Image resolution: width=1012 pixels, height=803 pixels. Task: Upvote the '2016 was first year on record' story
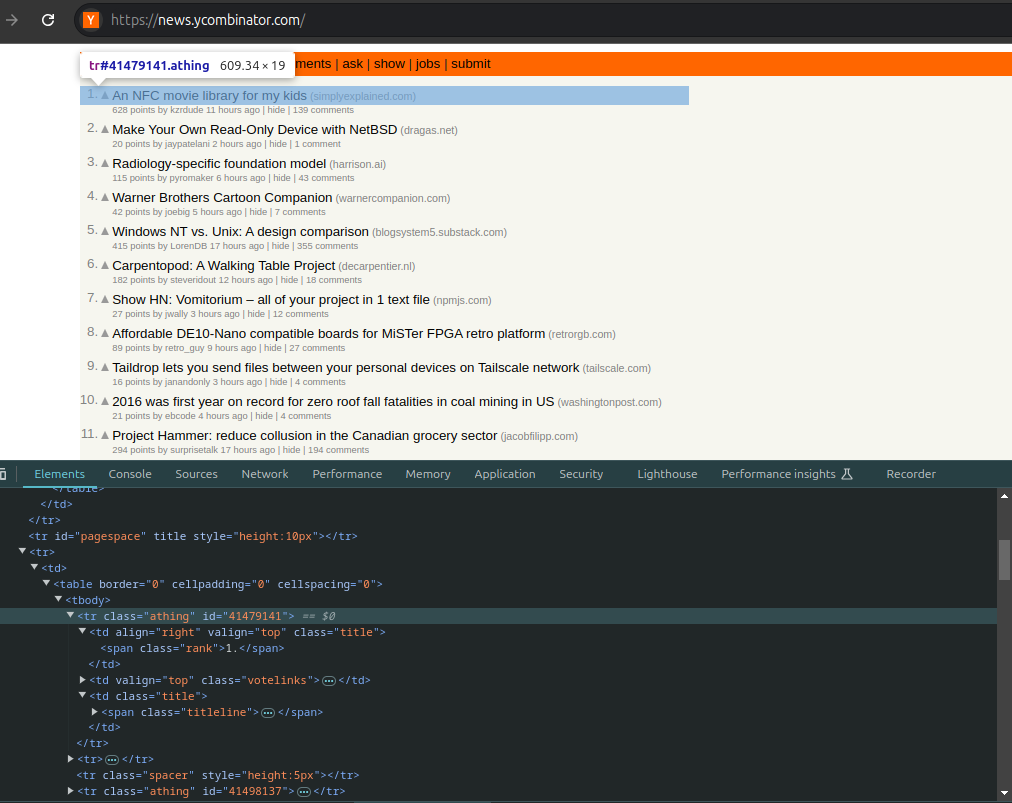pos(105,402)
